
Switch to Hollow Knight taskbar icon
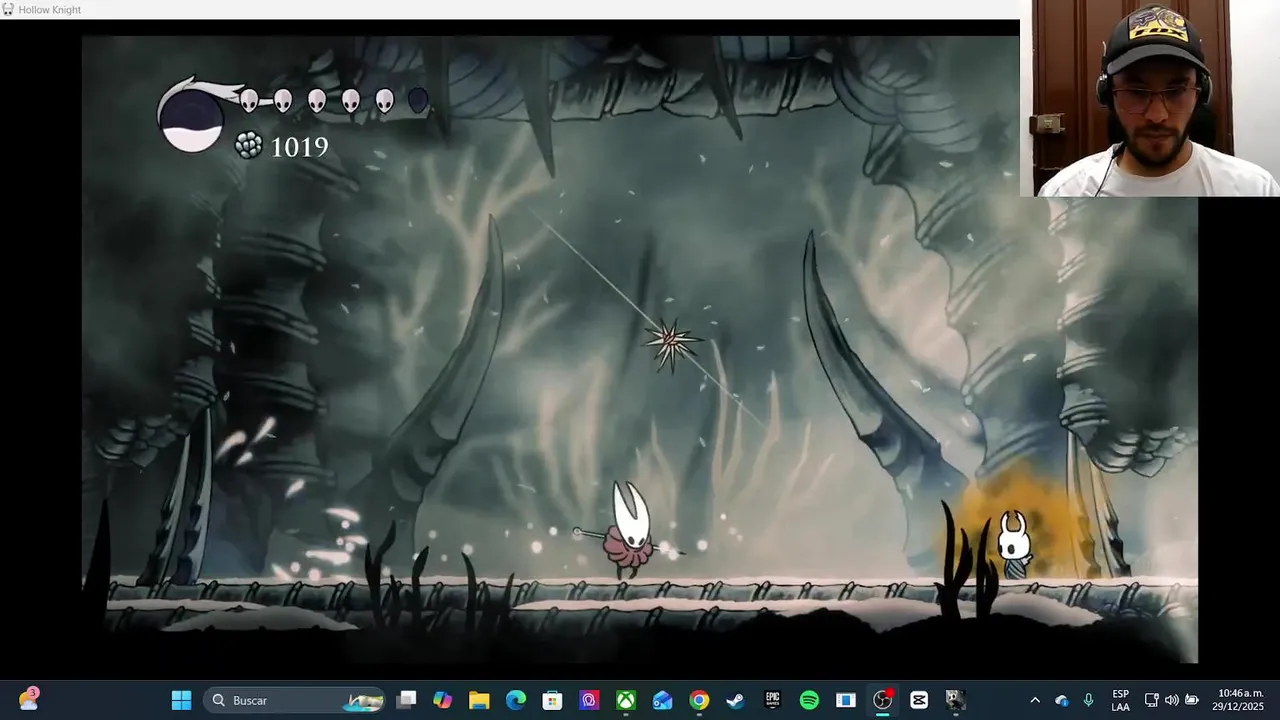pos(956,700)
